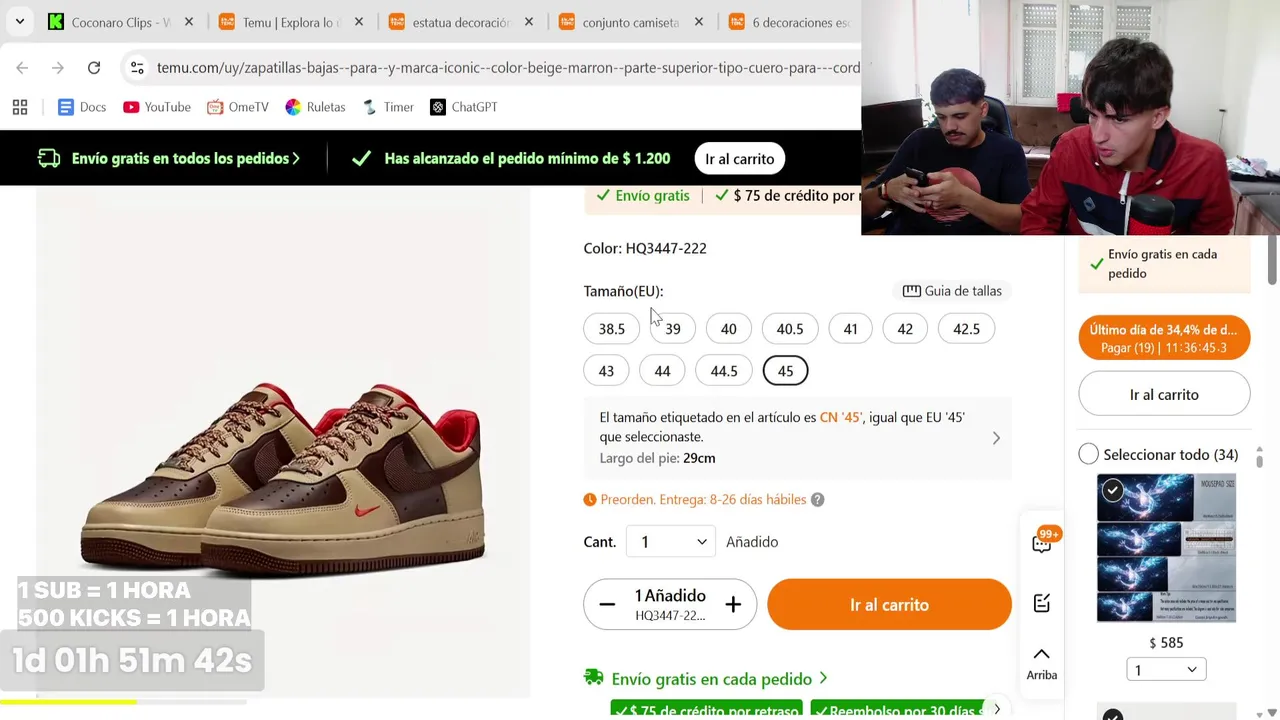Open the YouTube bookmark
This screenshot has height=720, width=1280.
157,107
